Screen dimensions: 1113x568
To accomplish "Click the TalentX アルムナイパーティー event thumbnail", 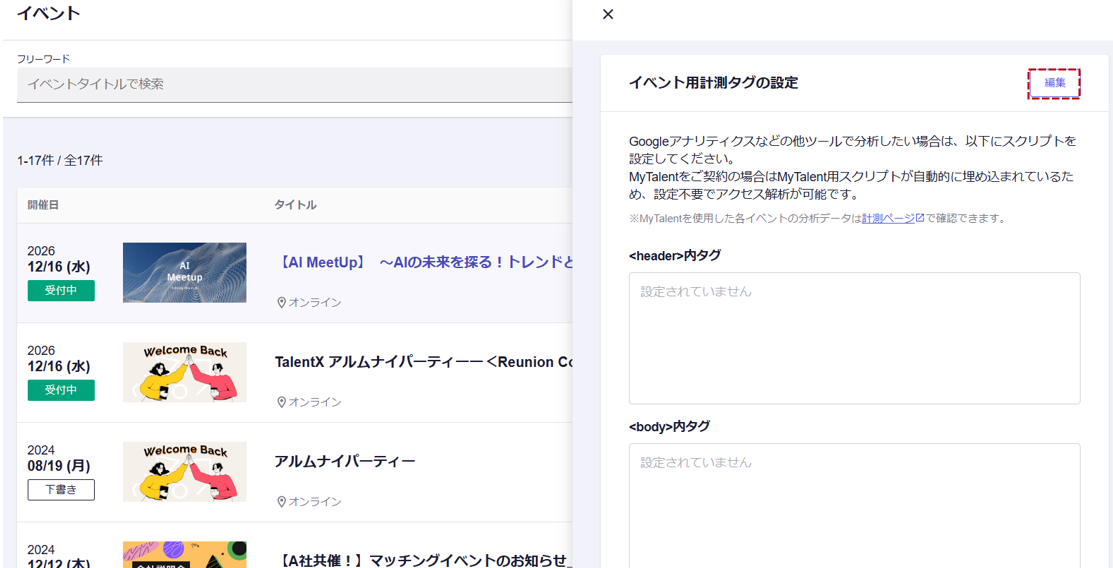I will 184,372.
